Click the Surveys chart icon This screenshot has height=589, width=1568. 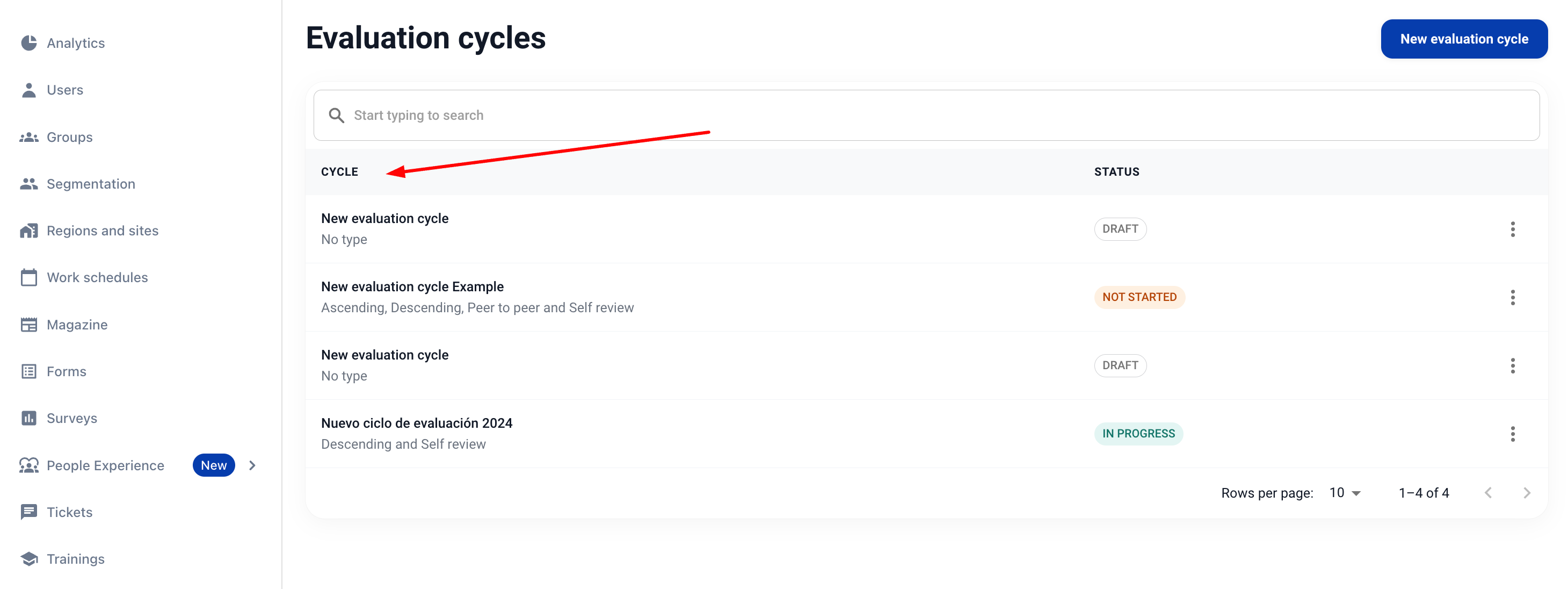(28, 418)
